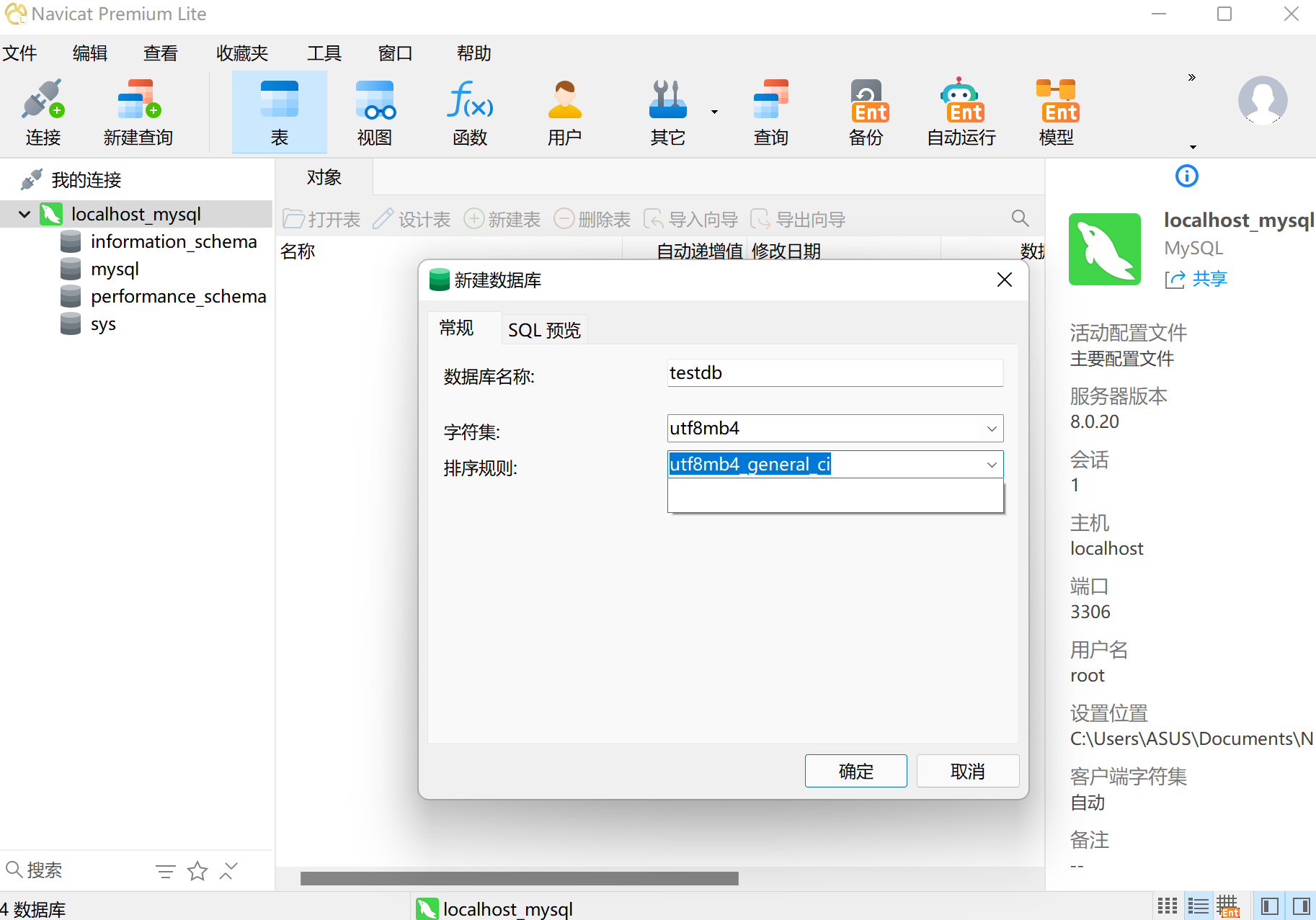Open the Window (窗口) menu
The height and width of the screenshot is (920, 1316).
395,53
